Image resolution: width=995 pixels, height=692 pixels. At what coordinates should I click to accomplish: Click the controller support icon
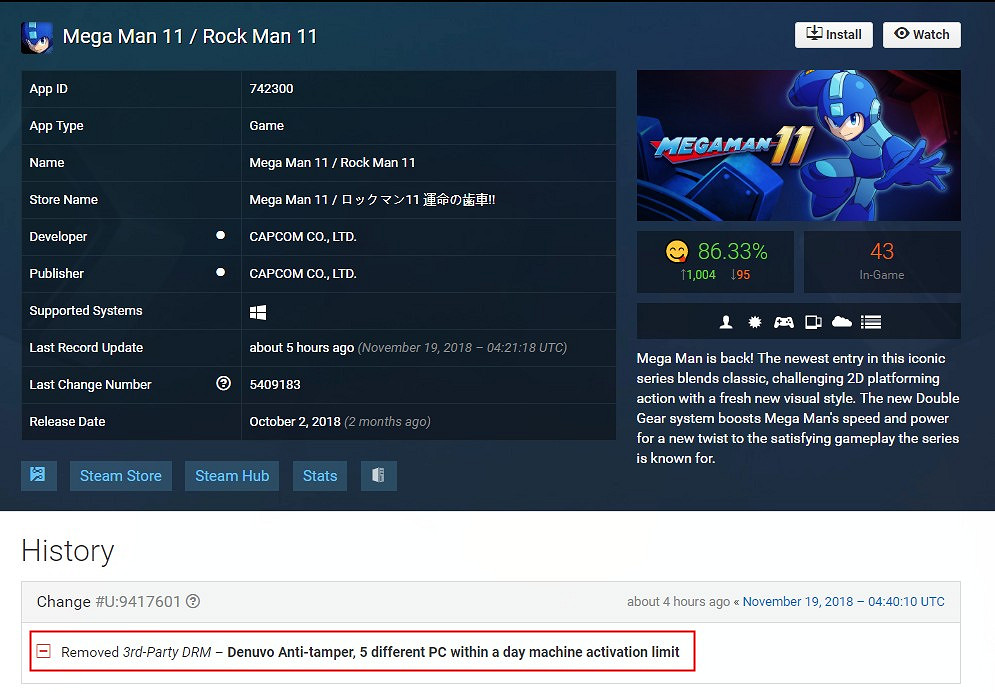click(x=784, y=321)
